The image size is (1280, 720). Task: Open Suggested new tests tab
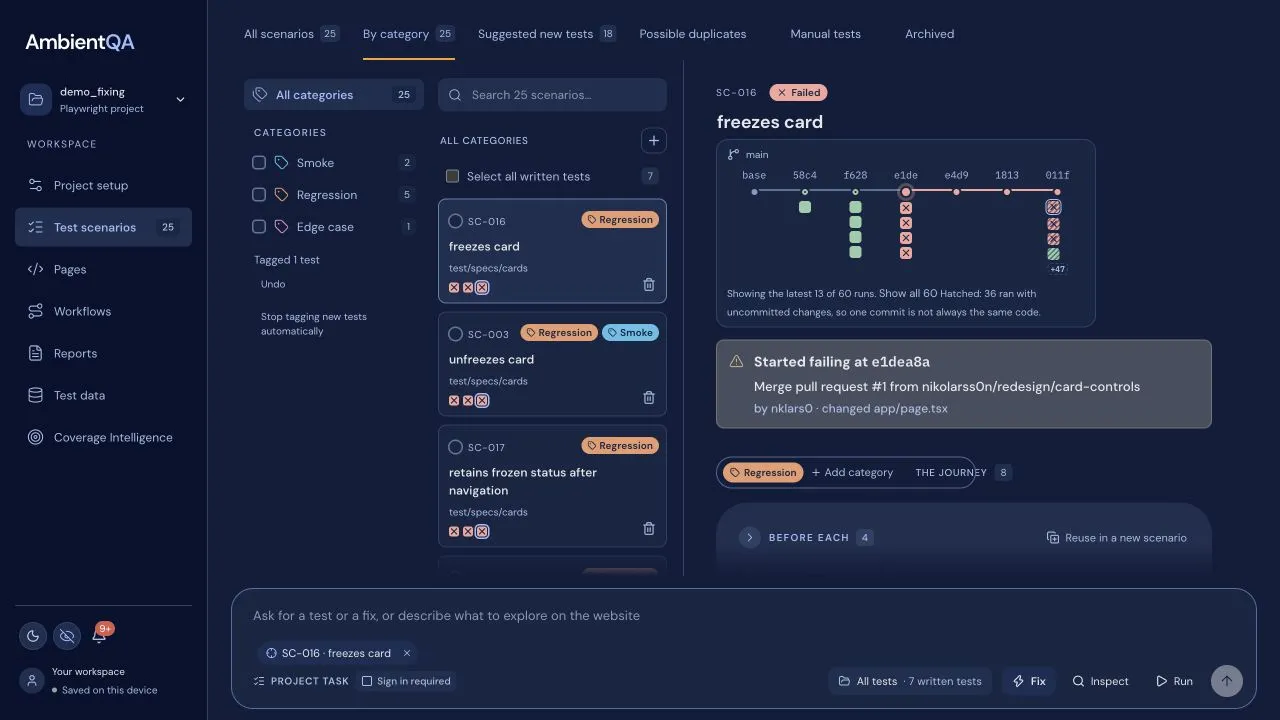(x=546, y=34)
